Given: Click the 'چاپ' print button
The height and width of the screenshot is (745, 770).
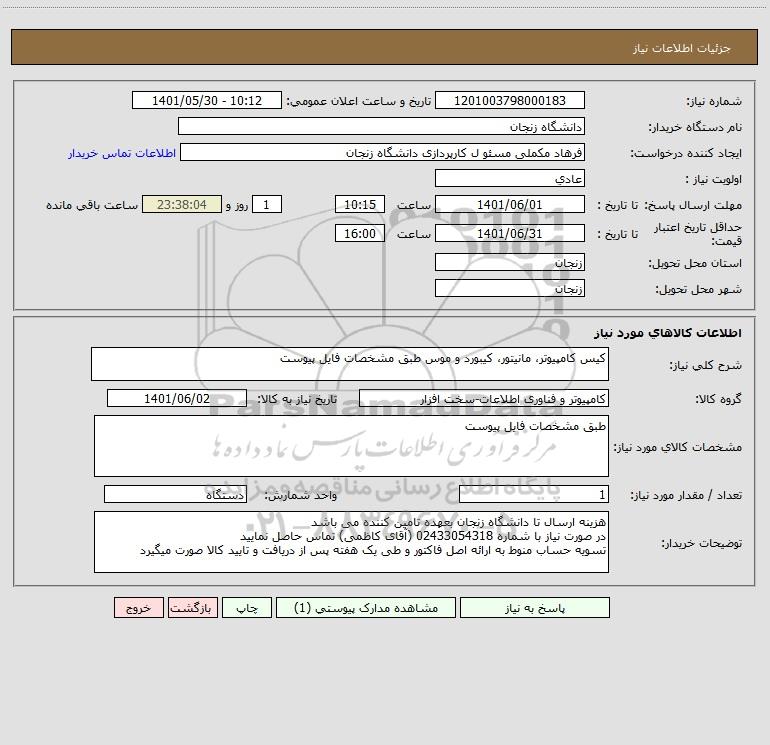Looking at the screenshot, I should point(247,607).
